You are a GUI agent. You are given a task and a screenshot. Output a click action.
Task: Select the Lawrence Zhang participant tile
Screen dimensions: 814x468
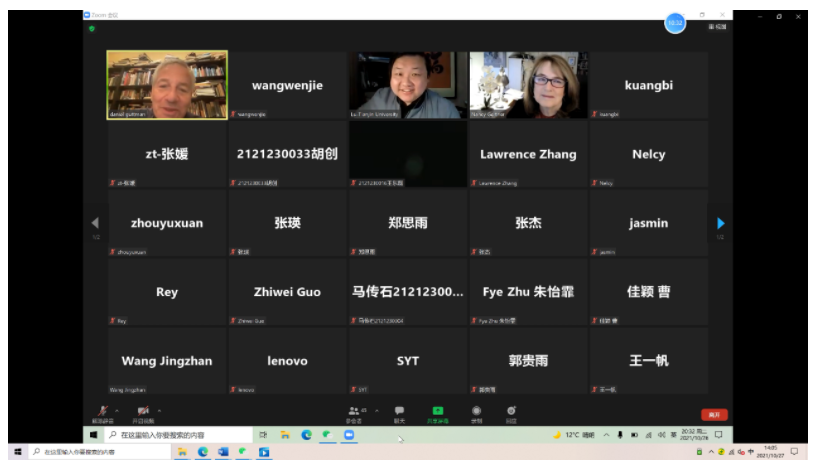point(528,155)
